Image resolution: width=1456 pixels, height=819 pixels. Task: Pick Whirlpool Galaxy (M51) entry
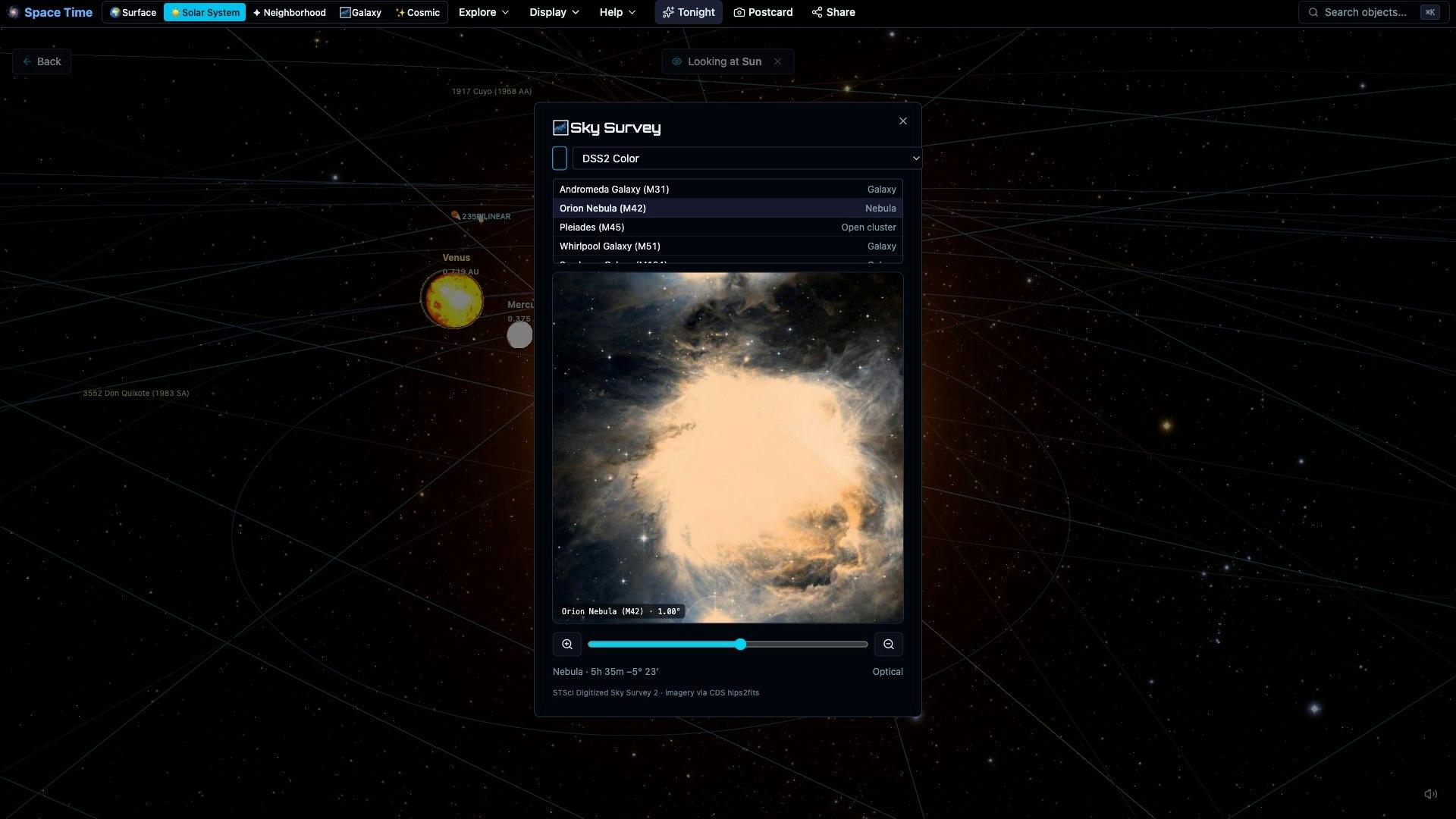728,246
